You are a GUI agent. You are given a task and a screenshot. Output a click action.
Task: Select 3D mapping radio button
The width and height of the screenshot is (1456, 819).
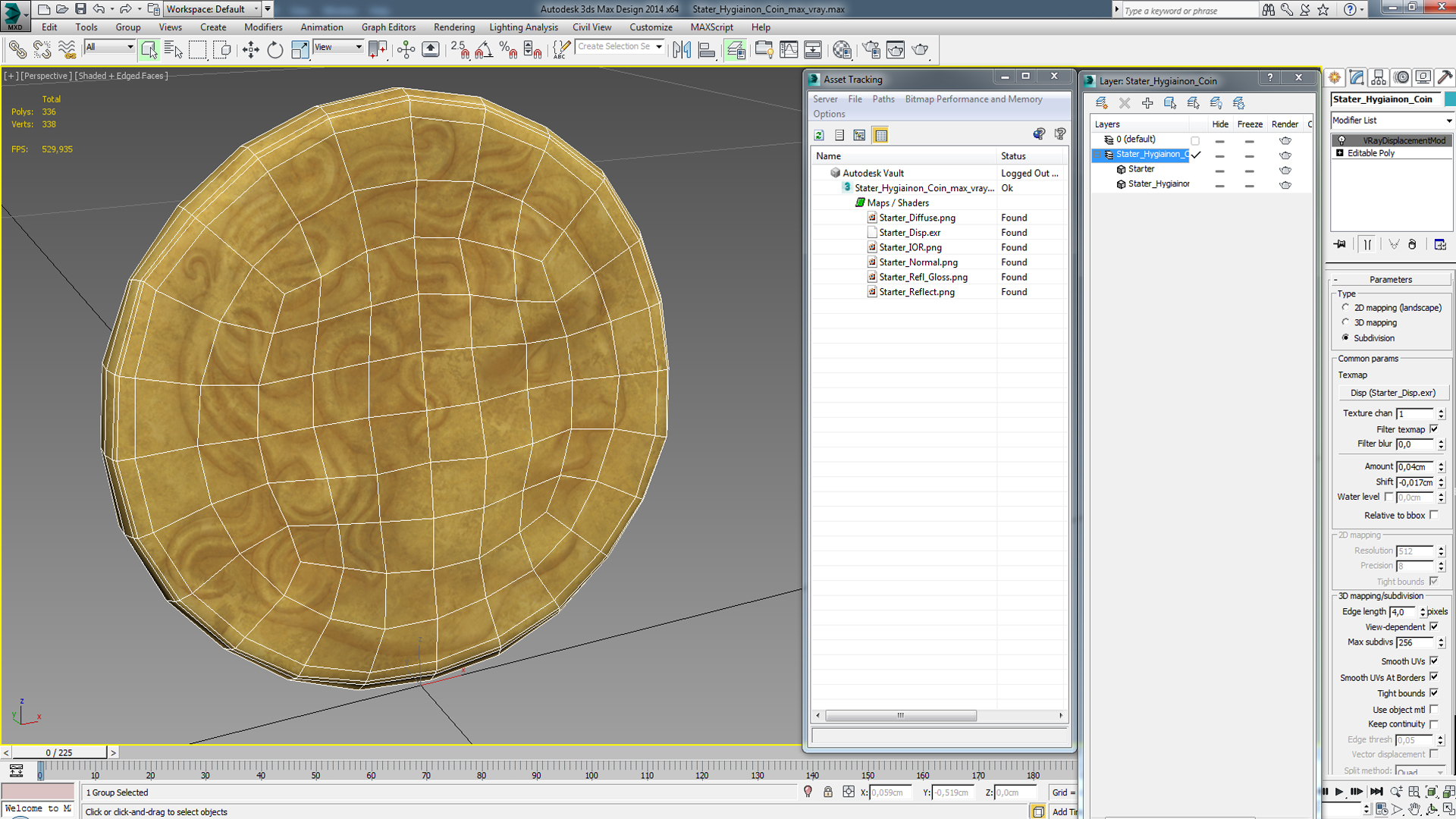tap(1345, 322)
